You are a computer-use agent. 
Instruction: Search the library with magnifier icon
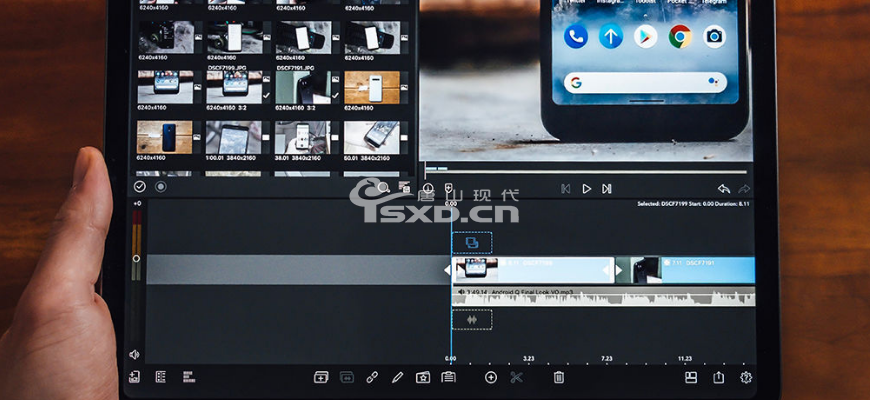[x=383, y=187]
